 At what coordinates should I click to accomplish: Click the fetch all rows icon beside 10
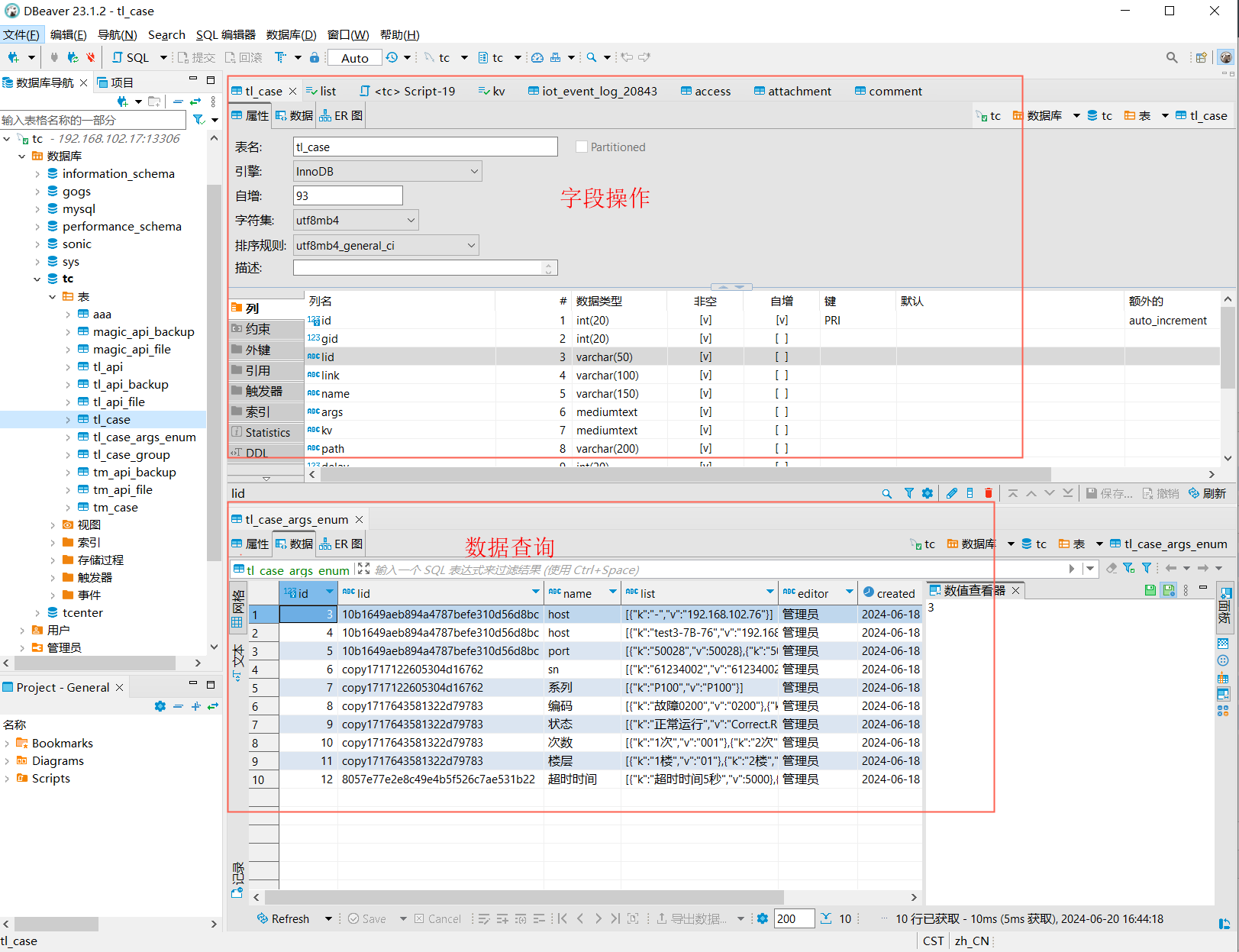(826, 918)
